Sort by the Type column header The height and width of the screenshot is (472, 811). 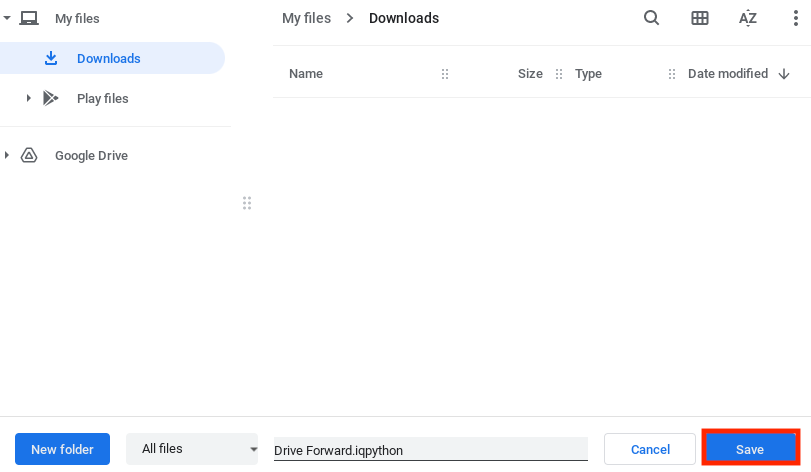point(588,73)
